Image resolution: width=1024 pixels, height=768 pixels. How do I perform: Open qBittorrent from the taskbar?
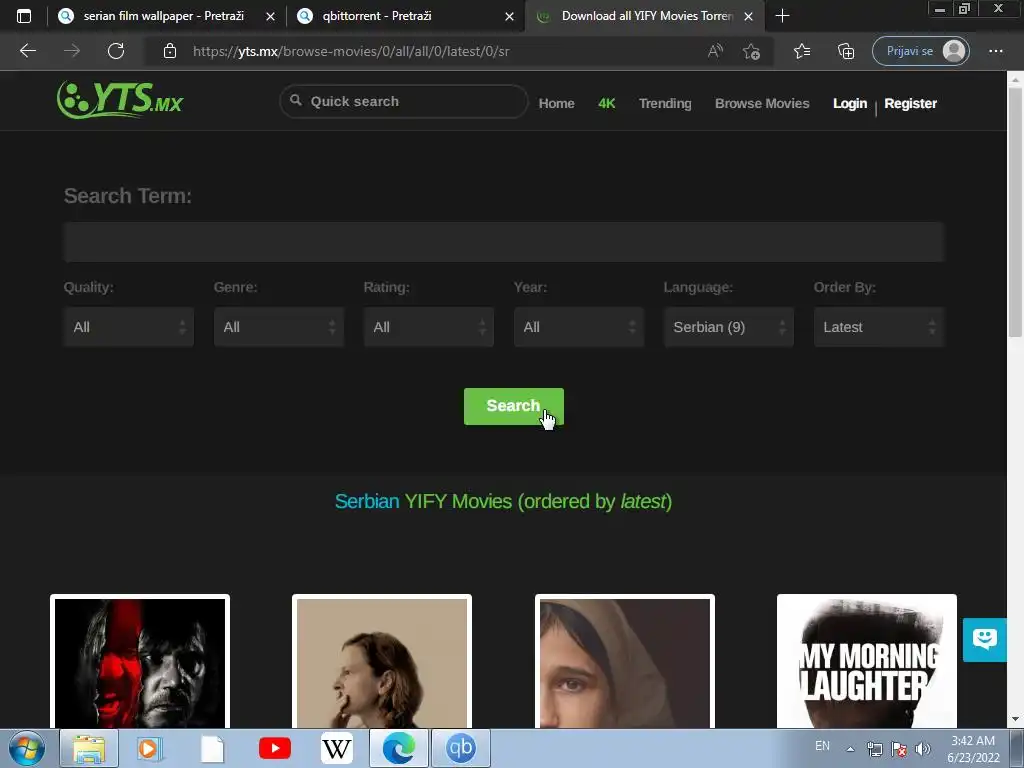tap(460, 748)
